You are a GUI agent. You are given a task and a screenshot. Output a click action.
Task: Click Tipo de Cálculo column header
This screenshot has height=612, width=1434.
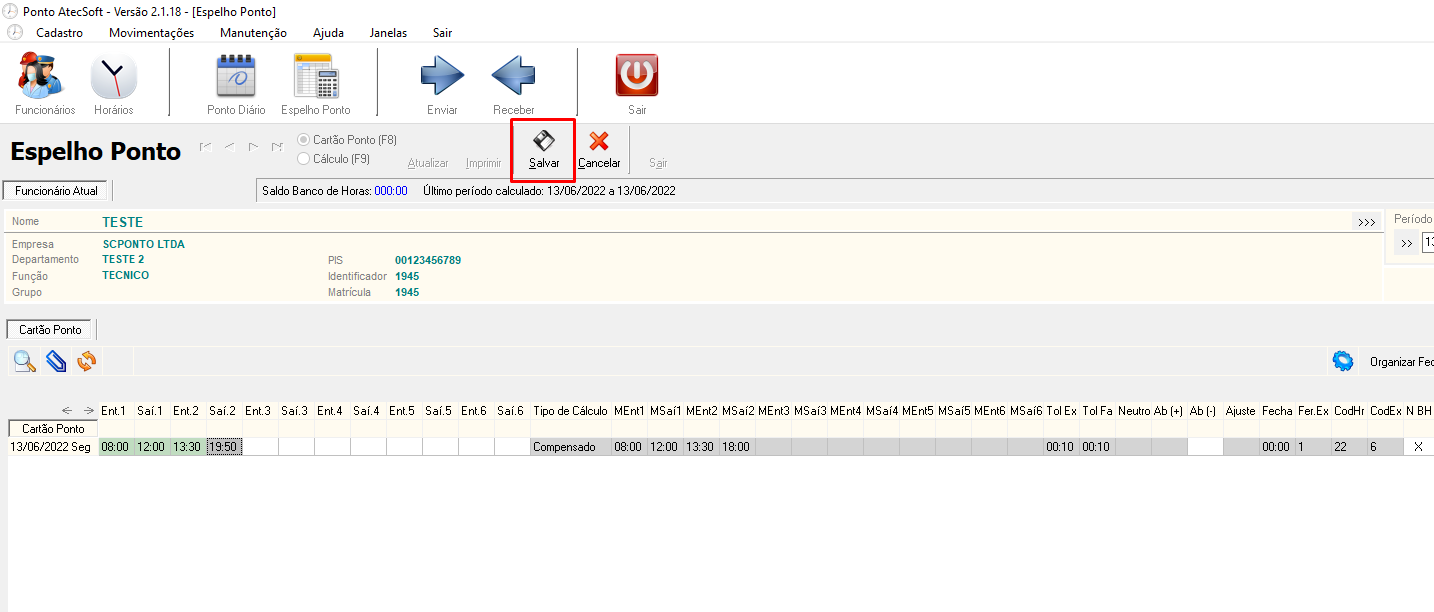click(x=571, y=411)
